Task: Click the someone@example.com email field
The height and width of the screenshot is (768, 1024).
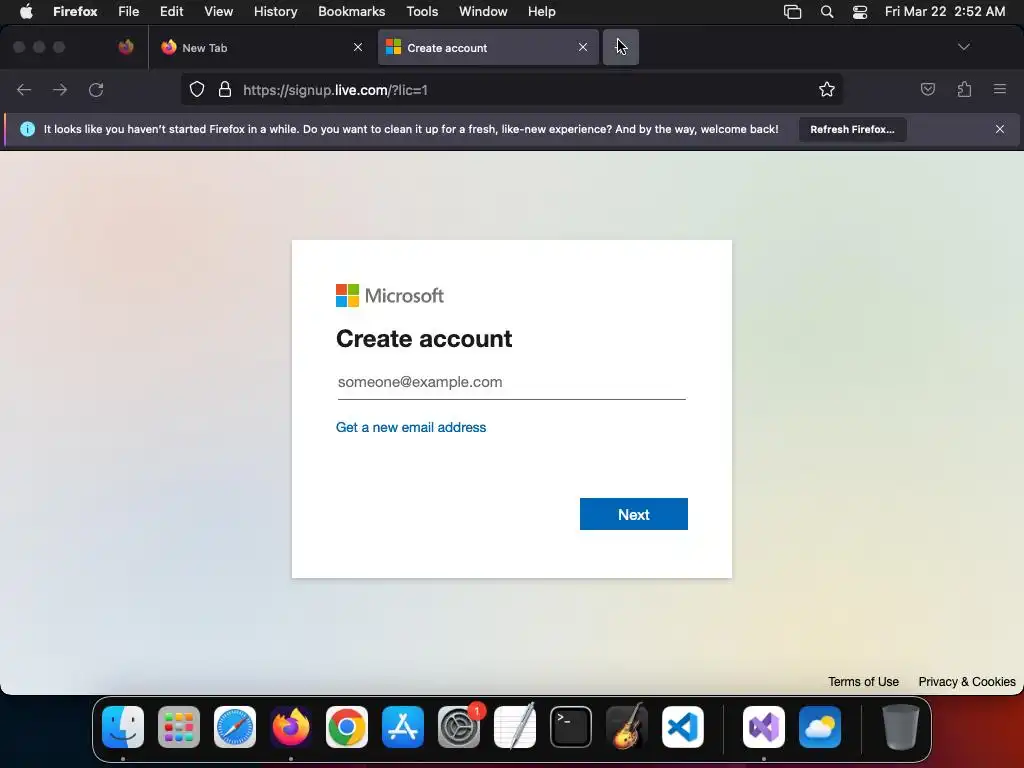Action: coord(511,382)
